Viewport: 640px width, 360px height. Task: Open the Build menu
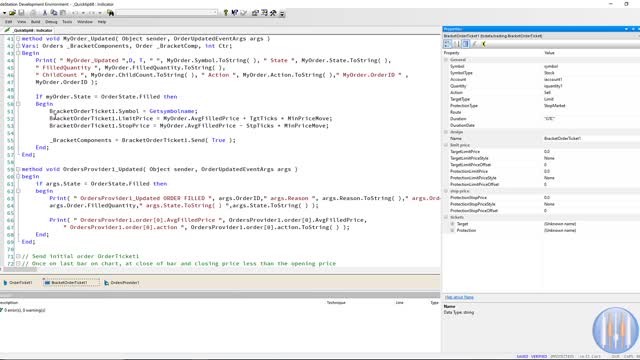click(36, 22)
